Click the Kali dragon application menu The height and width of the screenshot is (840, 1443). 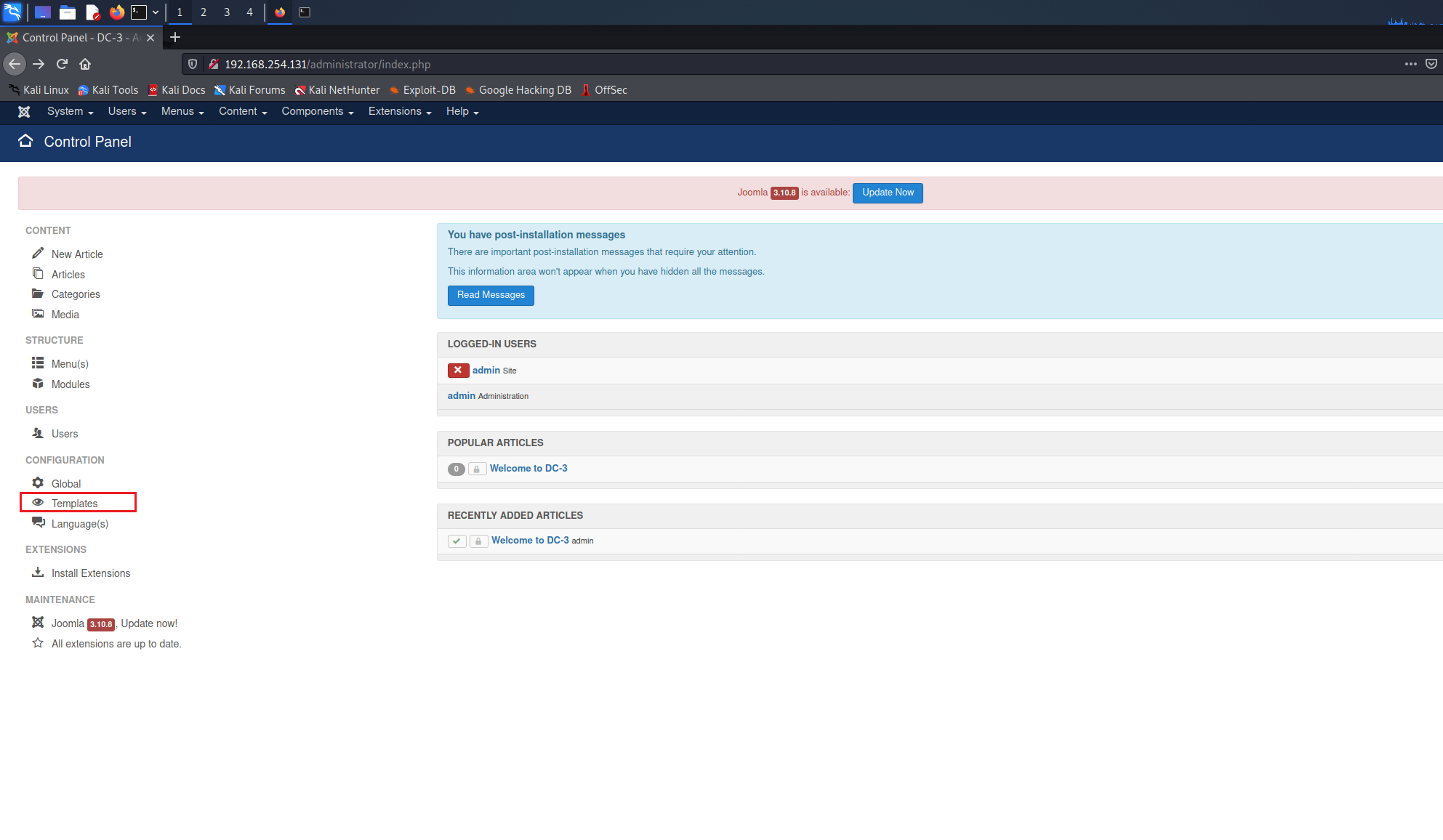(x=13, y=12)
